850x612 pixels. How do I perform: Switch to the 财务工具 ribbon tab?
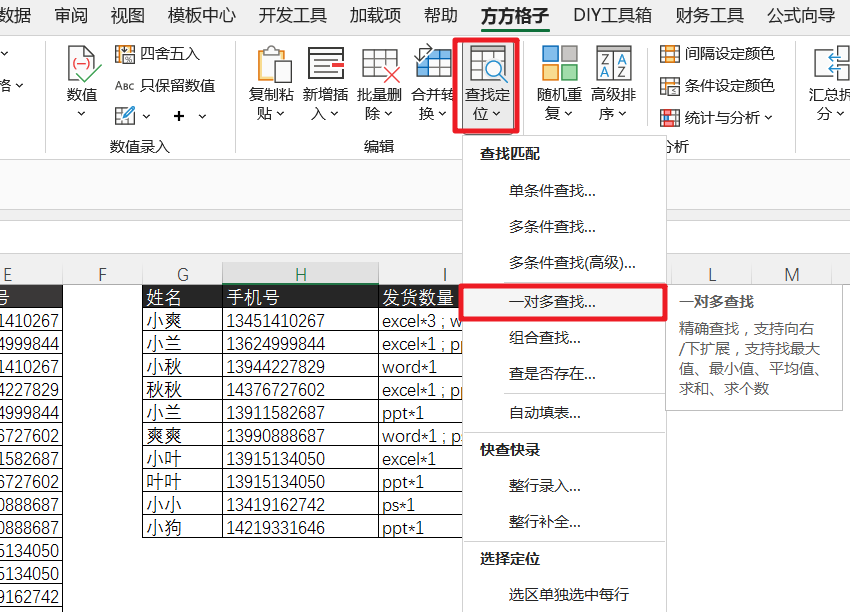click(x=709, y=15)
